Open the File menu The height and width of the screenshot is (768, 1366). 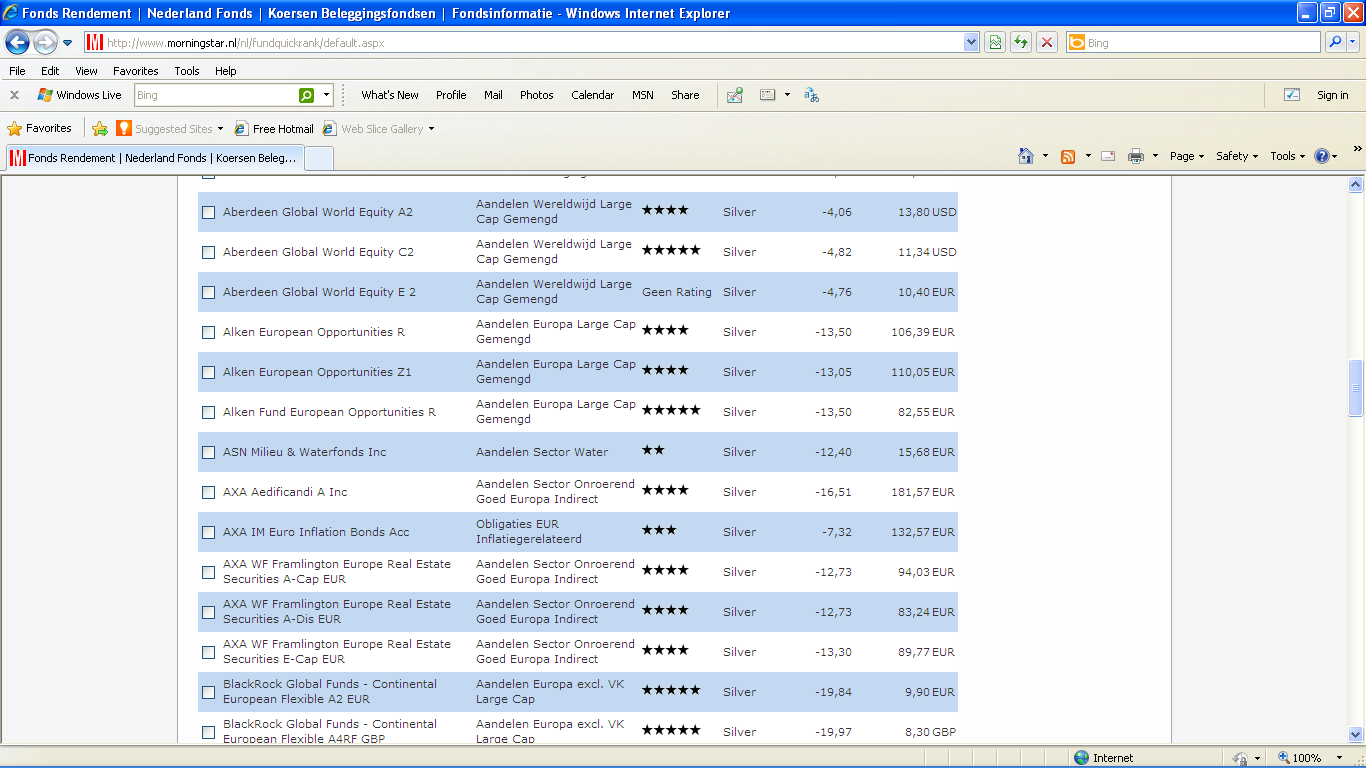click(17, 71)
